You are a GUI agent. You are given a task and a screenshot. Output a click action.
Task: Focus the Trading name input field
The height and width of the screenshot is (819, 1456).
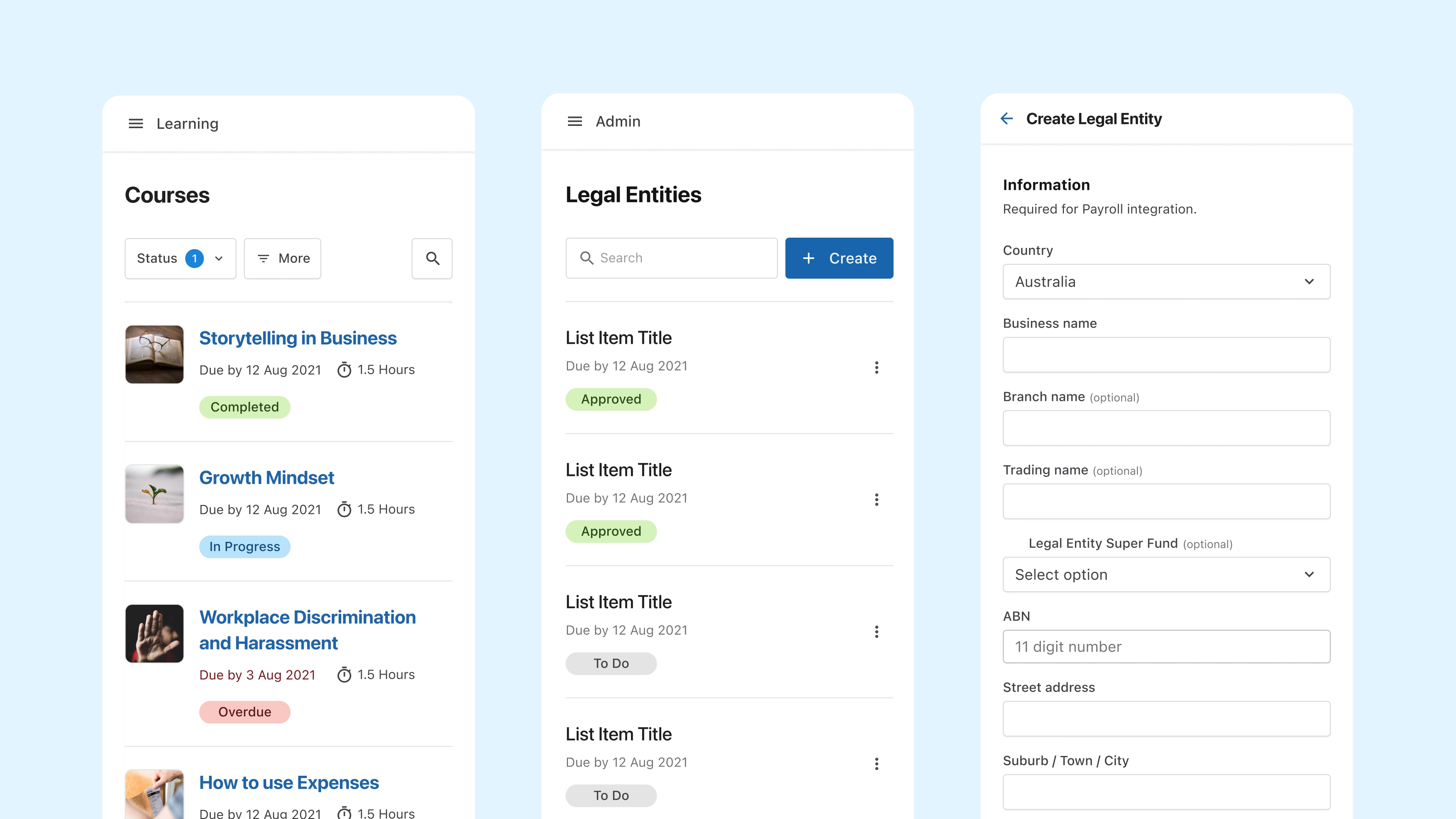(x=1166, y=501)
